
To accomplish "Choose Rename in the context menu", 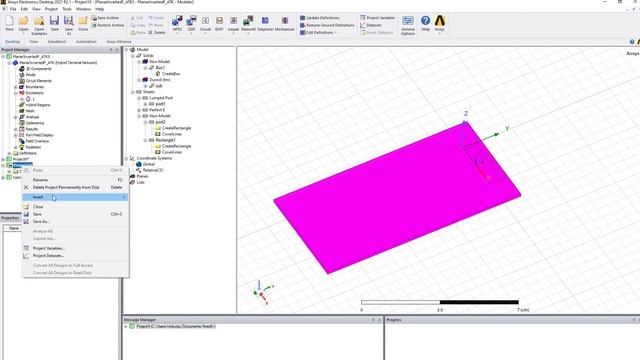I will [x=75, y=180].
